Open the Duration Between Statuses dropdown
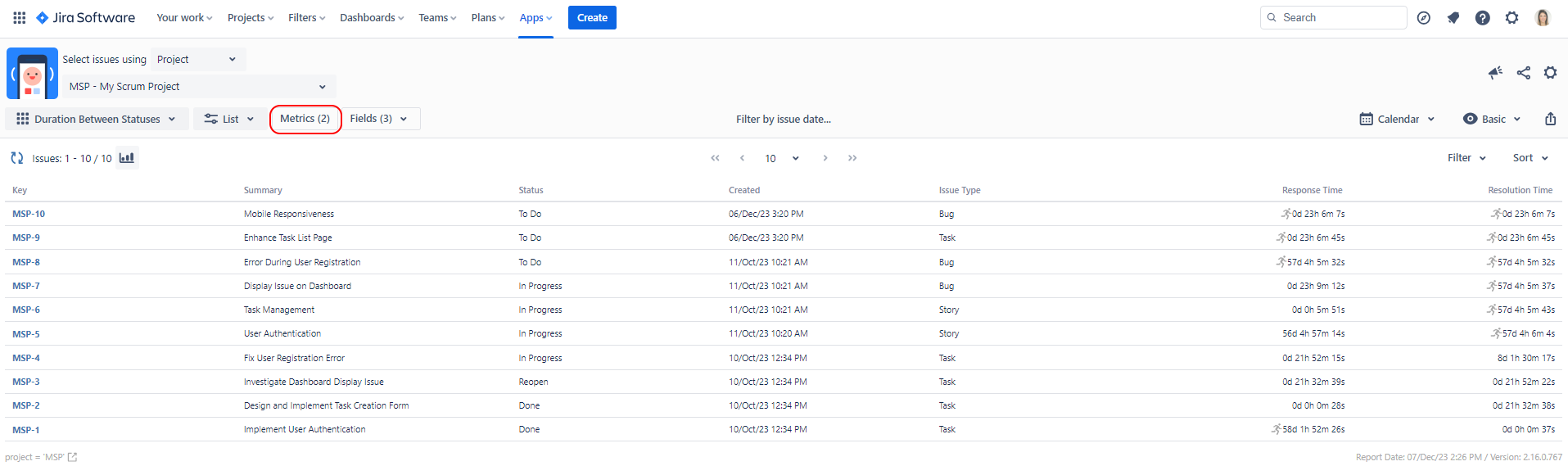The width and height of the screenshot is (1568, 466). 97,119
